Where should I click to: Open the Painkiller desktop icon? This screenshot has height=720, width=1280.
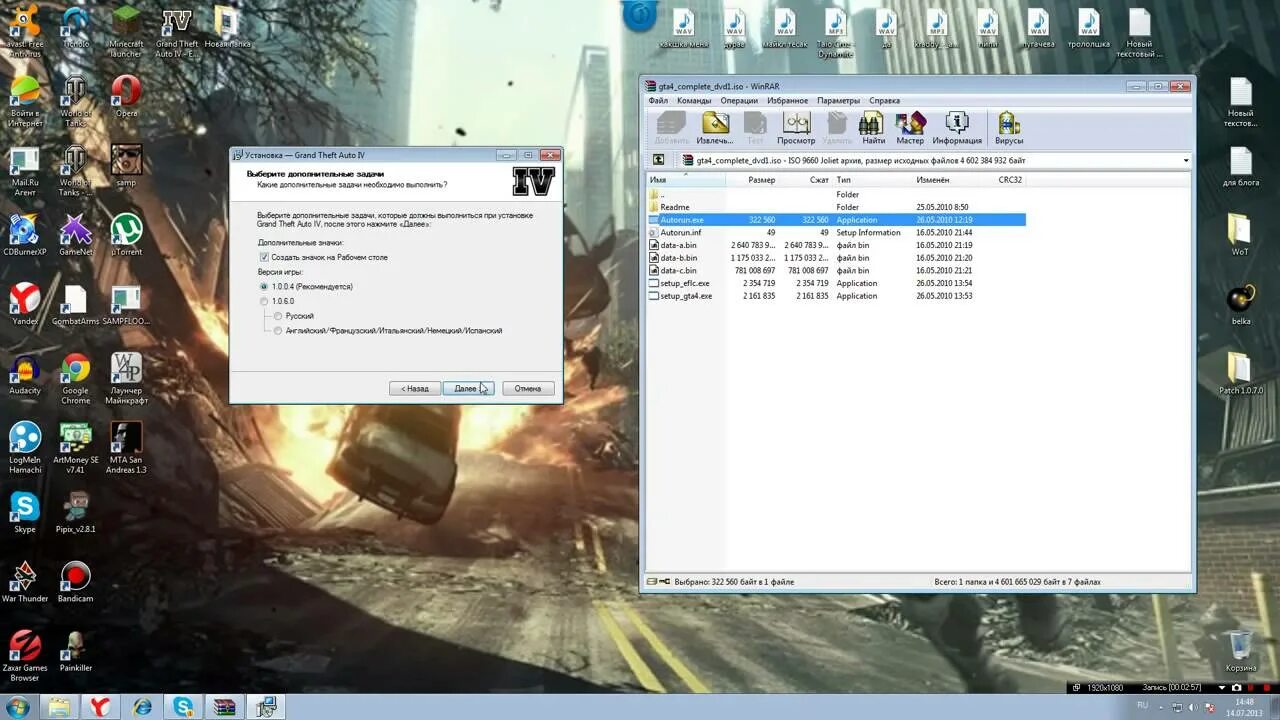75,651
